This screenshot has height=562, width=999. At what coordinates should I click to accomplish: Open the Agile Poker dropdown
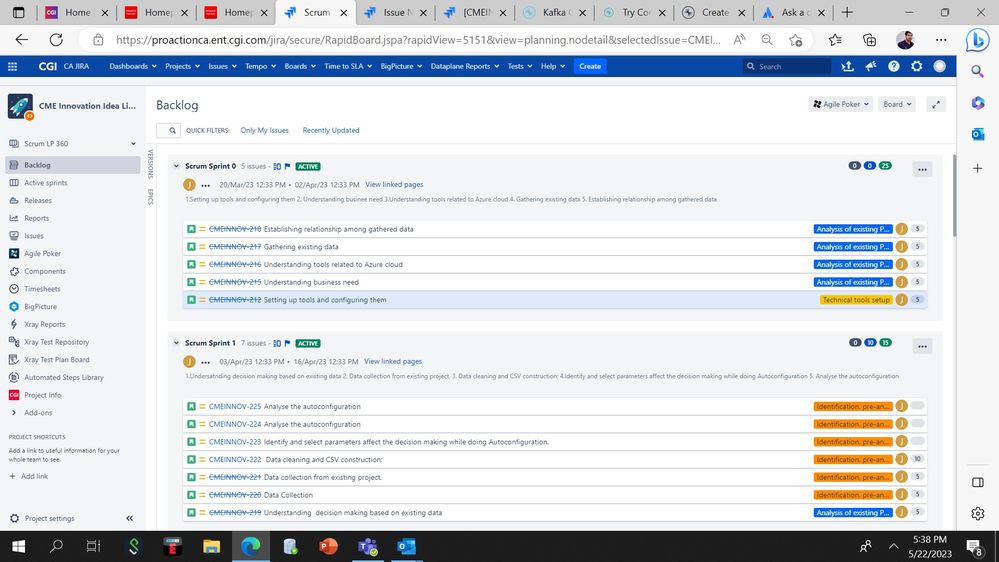click(841, 104)
